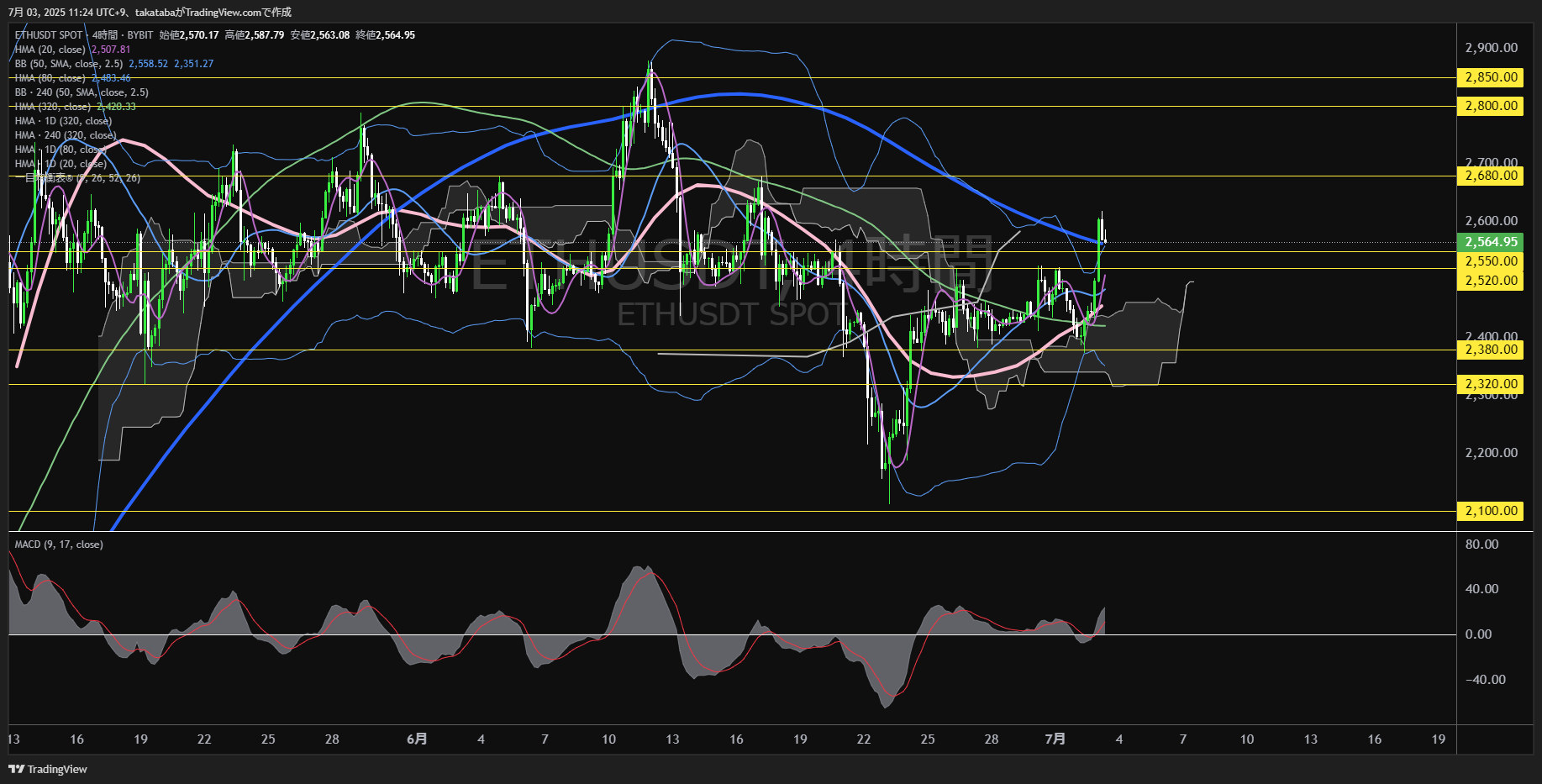Select the HMA · 1D (320, close) legend row
Viewport: 1542px width, 784px height.
[63, 121]
